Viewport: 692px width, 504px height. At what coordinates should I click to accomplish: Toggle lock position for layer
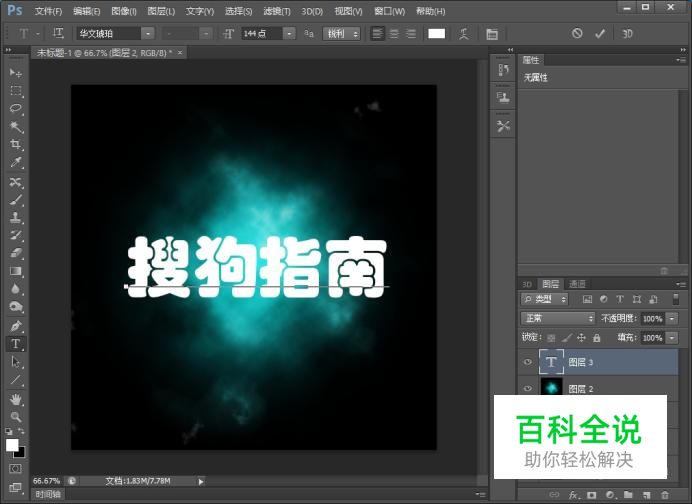(581, 338)
